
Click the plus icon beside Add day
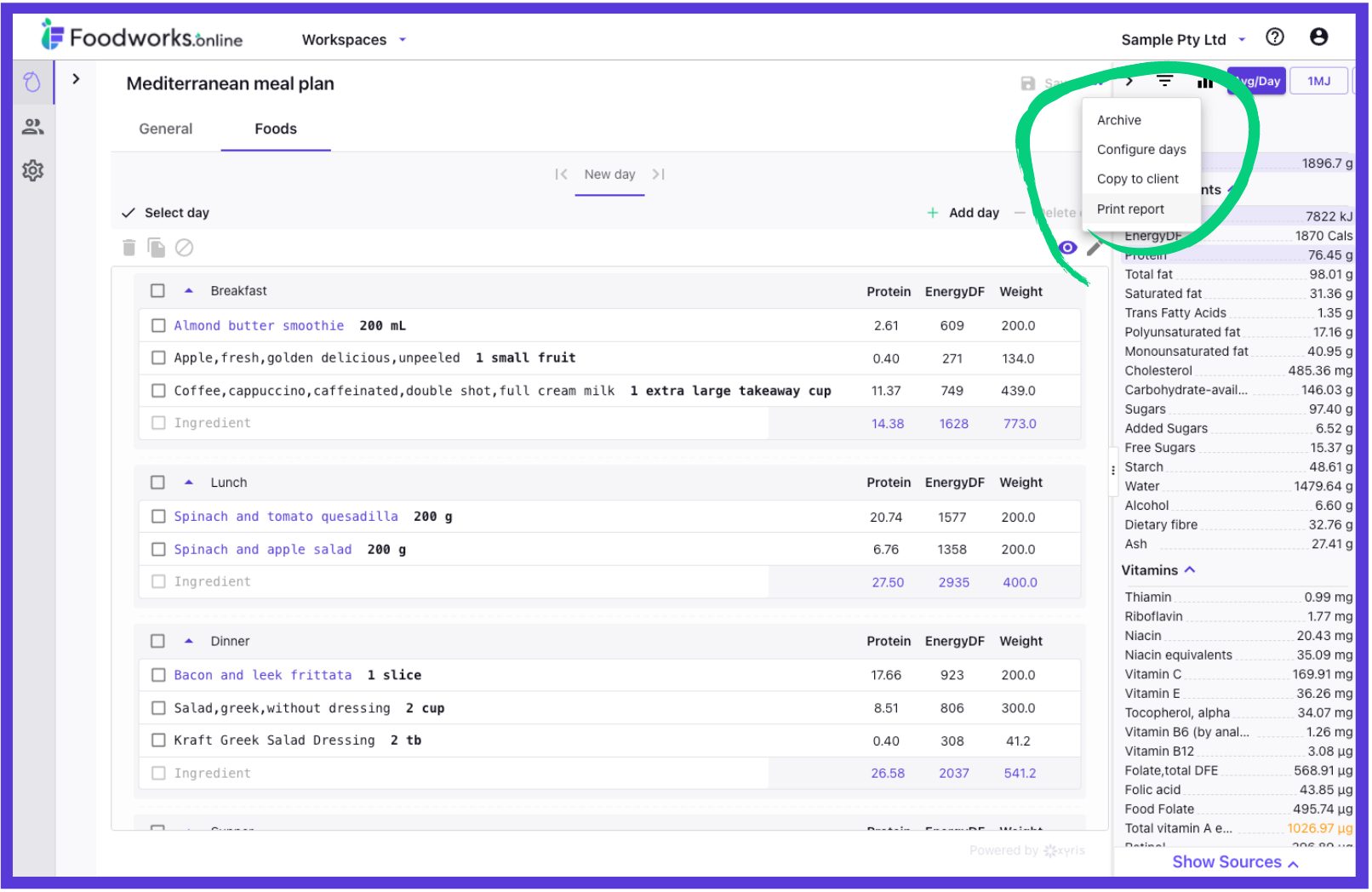tap(932, 213)
